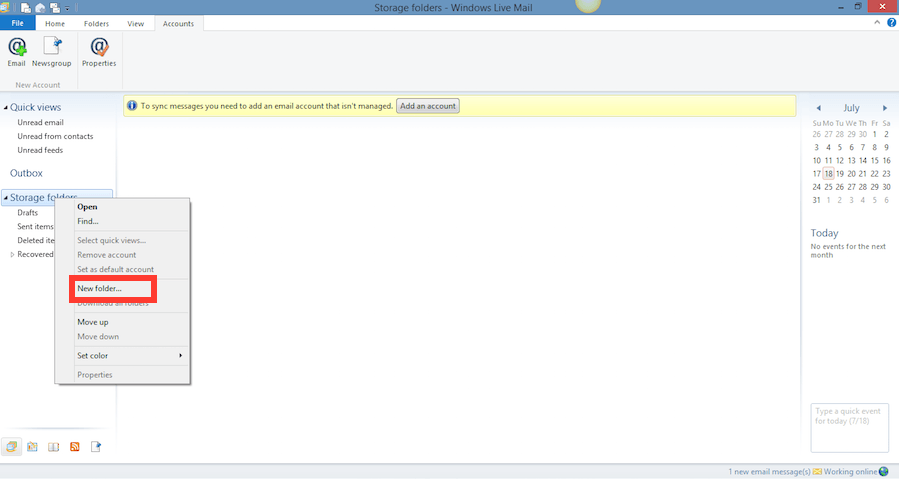This screenshot has height=479, width=899.
Task: Add a Newsgroup account
Action: click(x=52, y=52)
